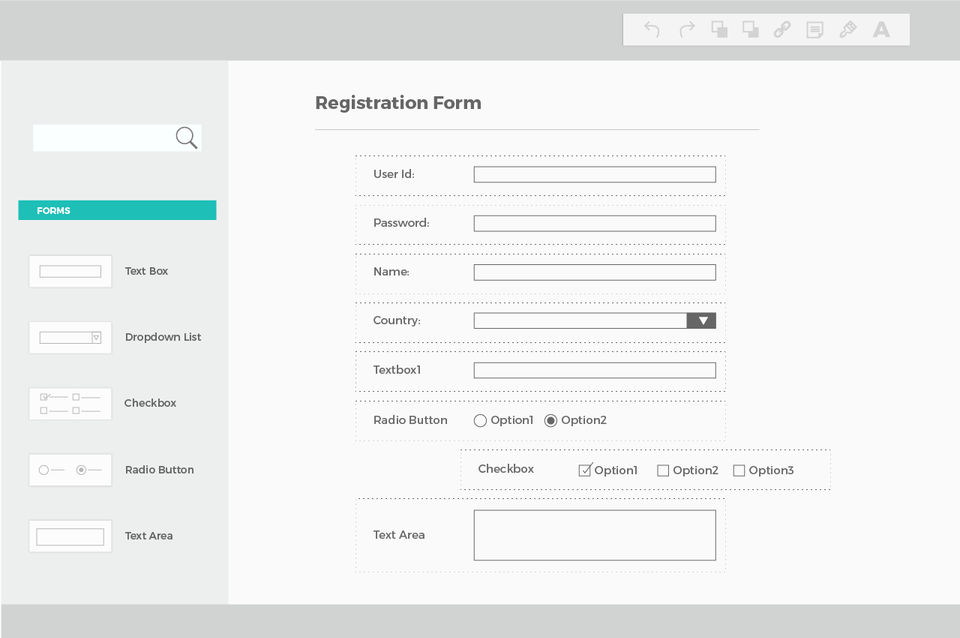Check the Option2 checkbox
The image size is (960, 638).
pyautogui.click(x=663, y=470)
